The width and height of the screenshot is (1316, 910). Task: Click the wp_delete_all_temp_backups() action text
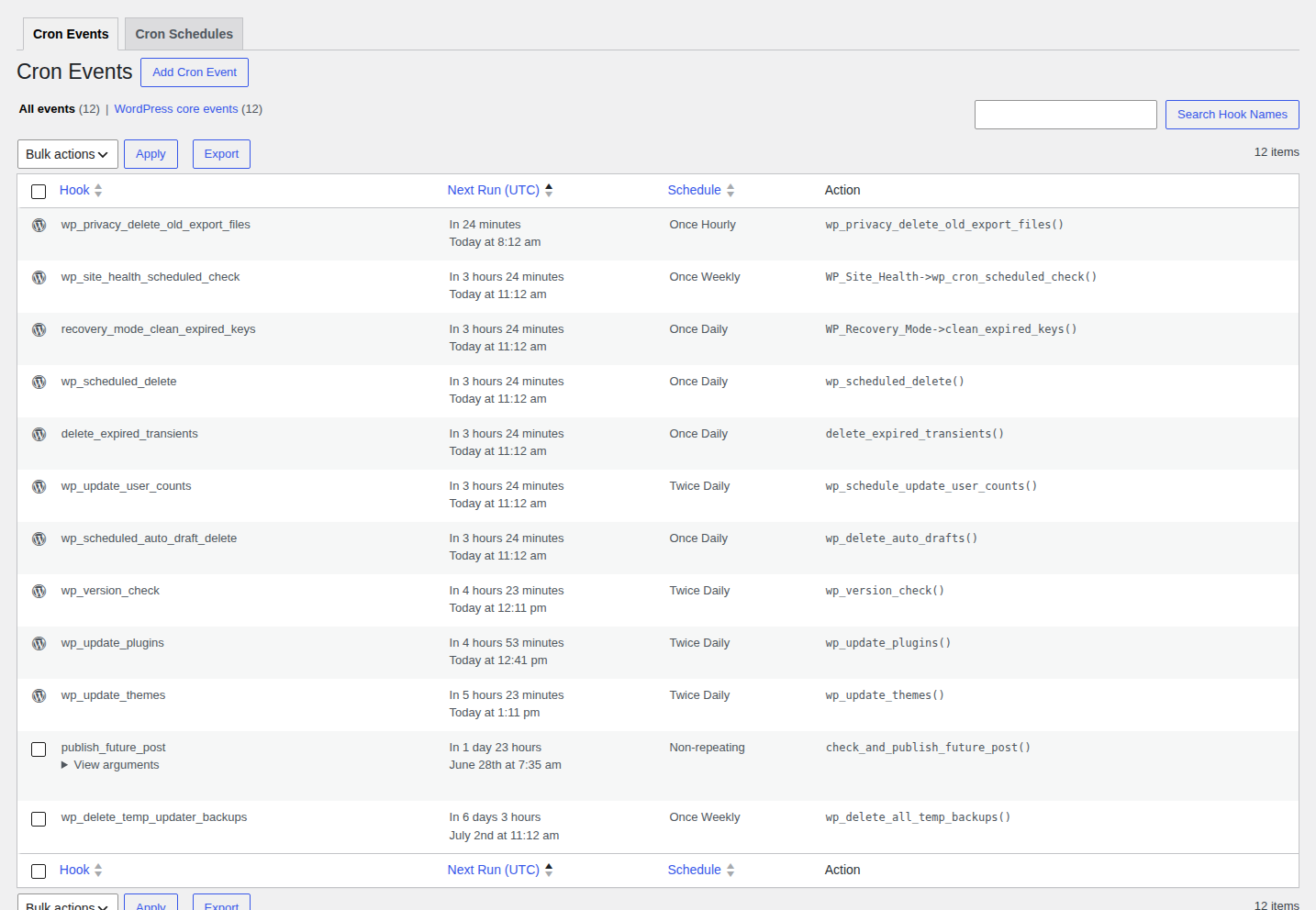pyautogui.click(x=918, y=817)
